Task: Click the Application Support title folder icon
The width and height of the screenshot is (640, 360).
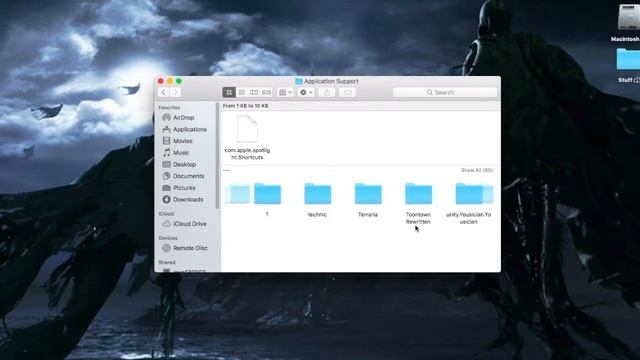Action: click(x=299, y=81)
